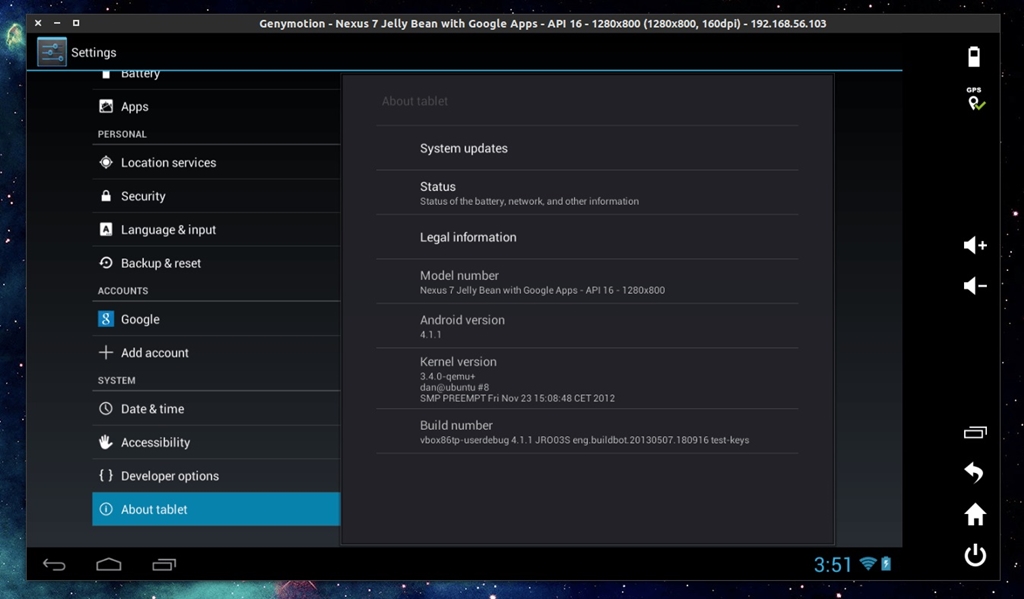Screen dimensions: 1024x599
Task: Select Accessibility settings
Action: [x=216, y=442]
